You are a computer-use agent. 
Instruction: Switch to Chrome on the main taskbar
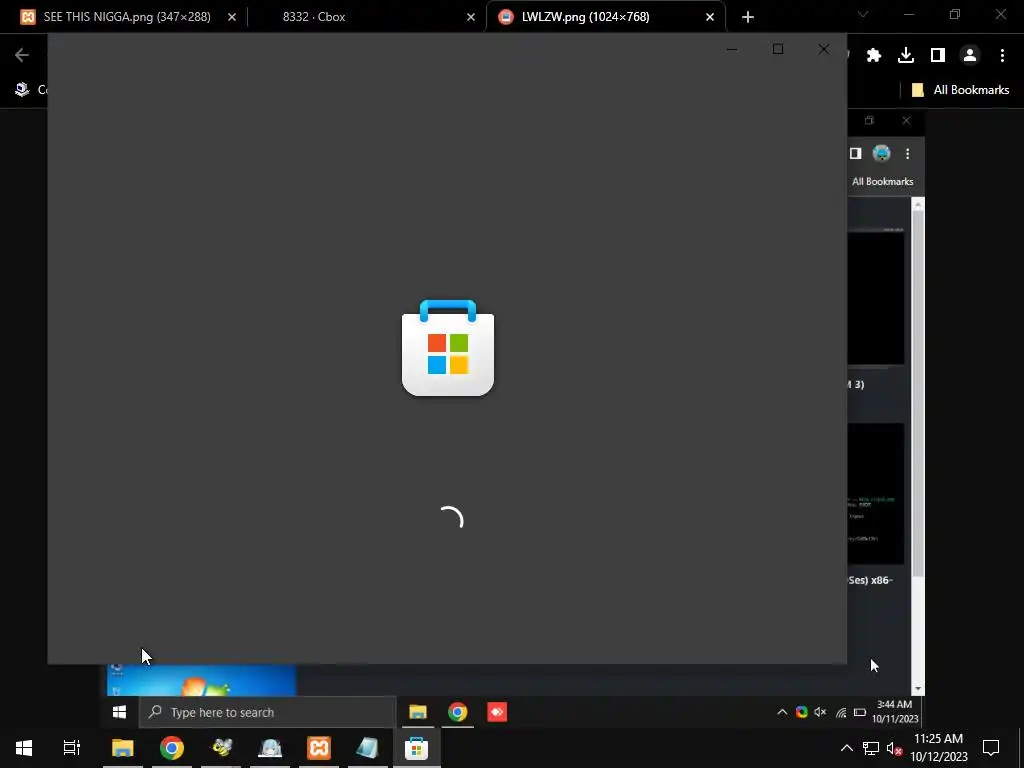tap(172, 748)
